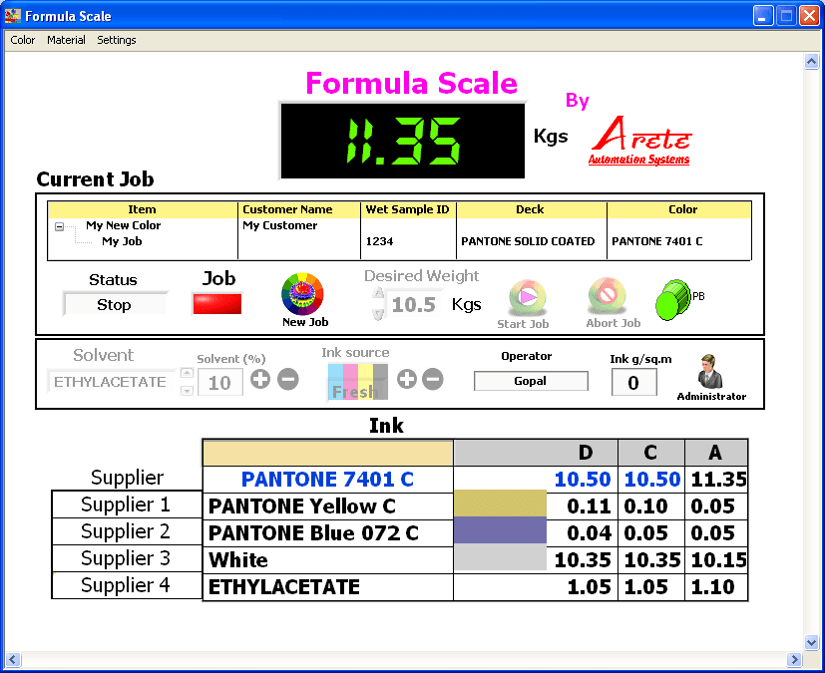Viewport: 825px width, 673px height.
Task: Click the blue PANTONE 7401 C ink header
Action: [327, 479]
